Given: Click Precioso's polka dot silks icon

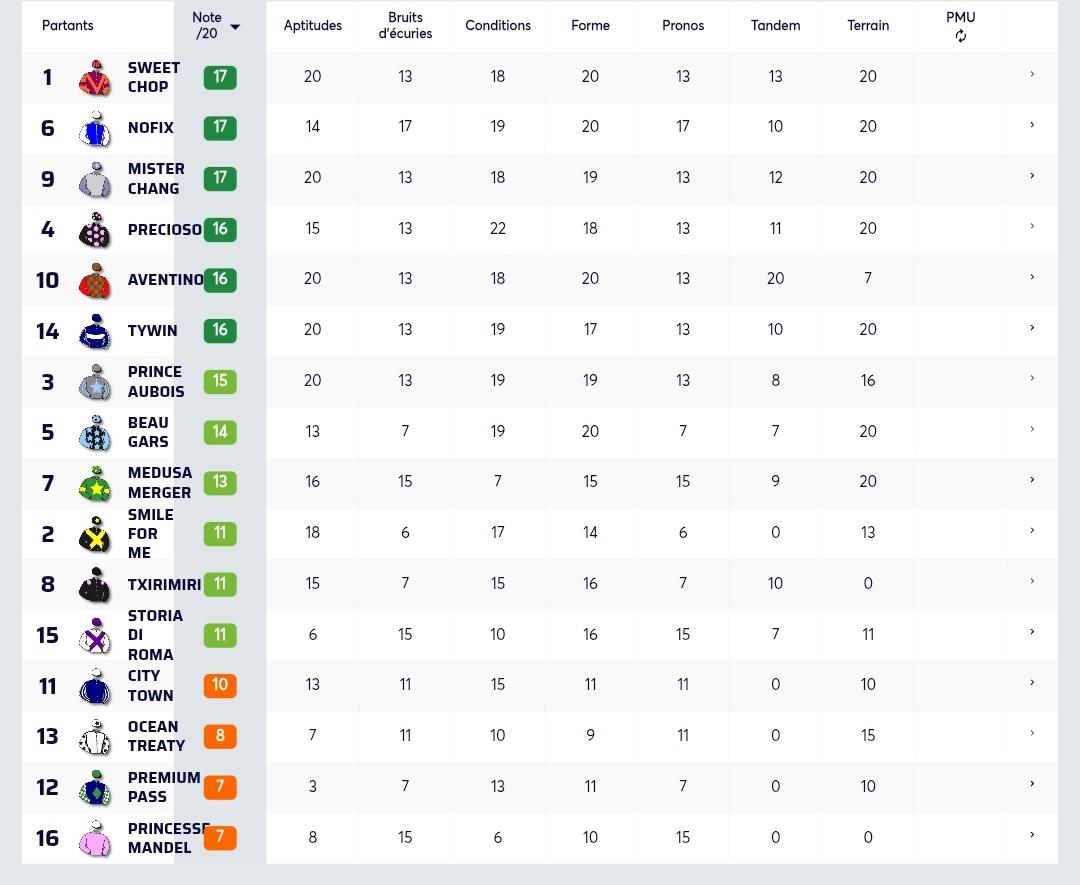Looking at the screenshot, I should tap(96, 229).
